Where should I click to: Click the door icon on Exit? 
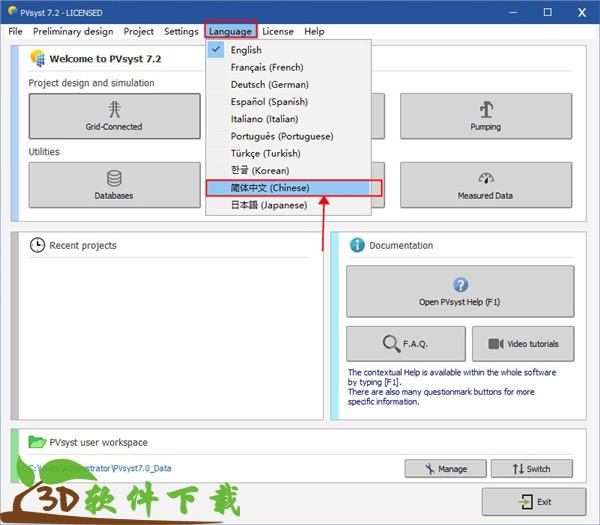(526, 502)
